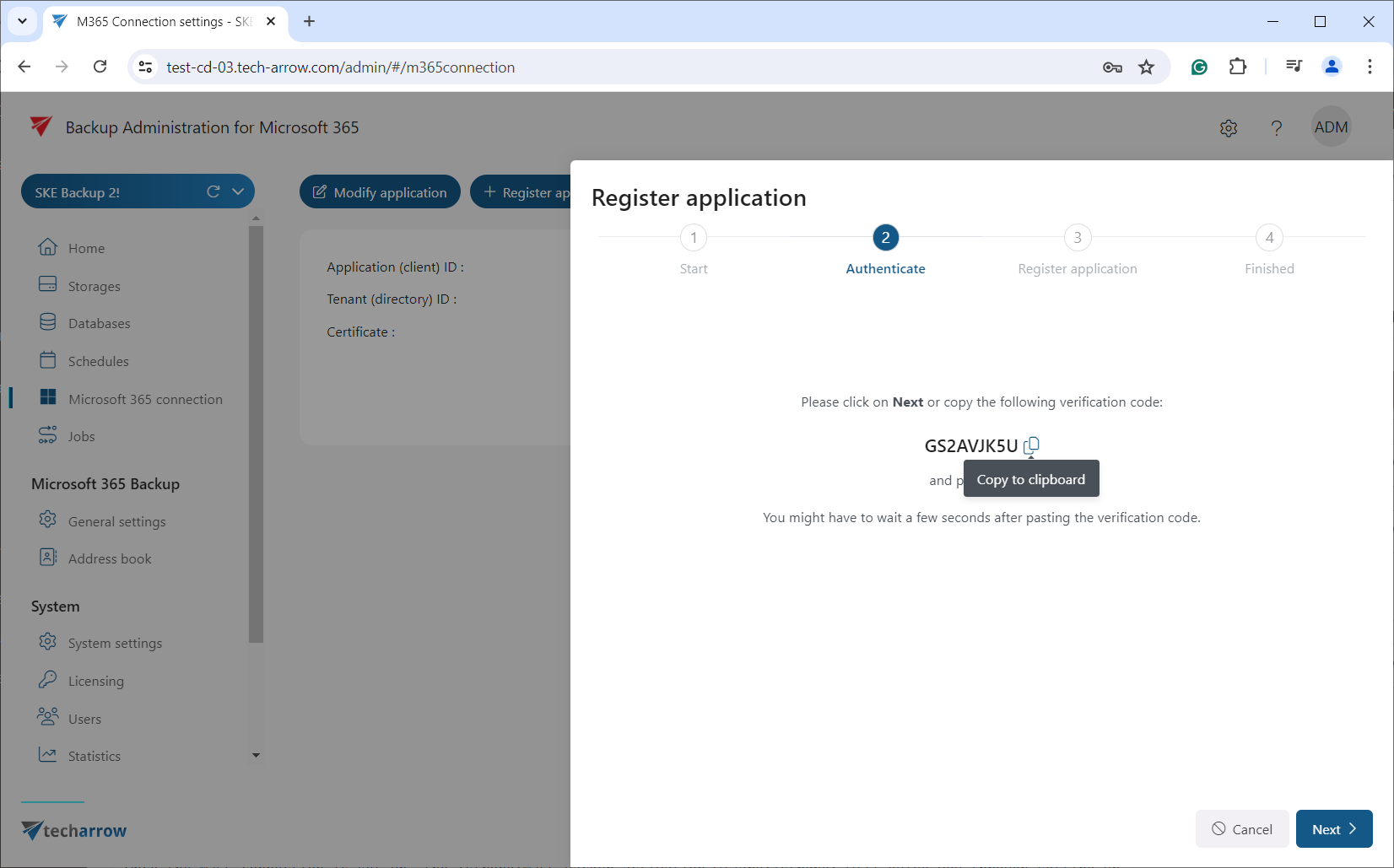Go to step 1 Start circle

[694, 238]
